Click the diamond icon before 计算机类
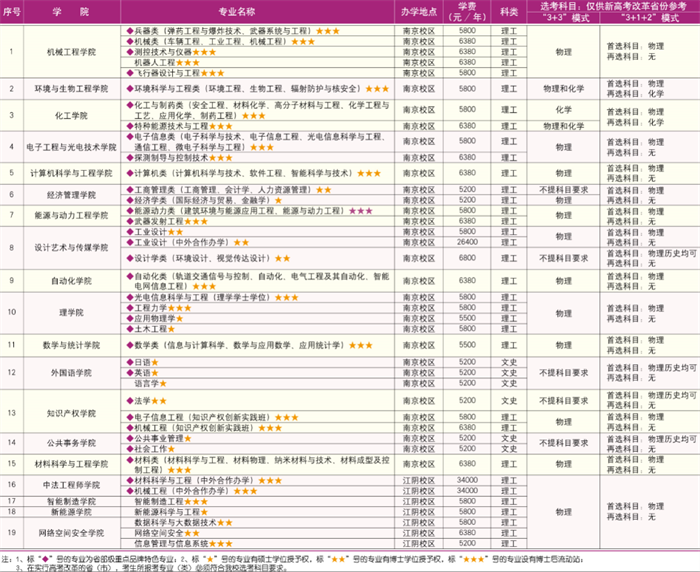The image size is (700, 572). point(128,172)
